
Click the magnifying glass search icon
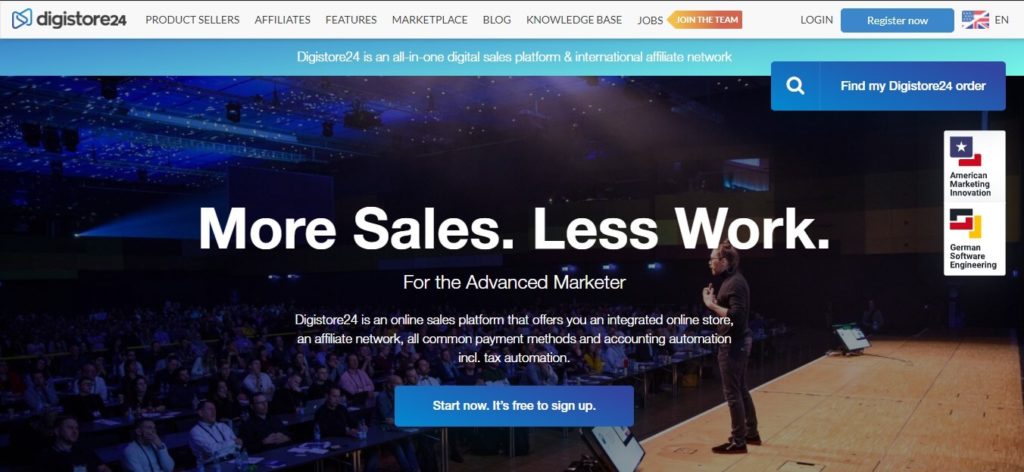[x=795, y=86]
